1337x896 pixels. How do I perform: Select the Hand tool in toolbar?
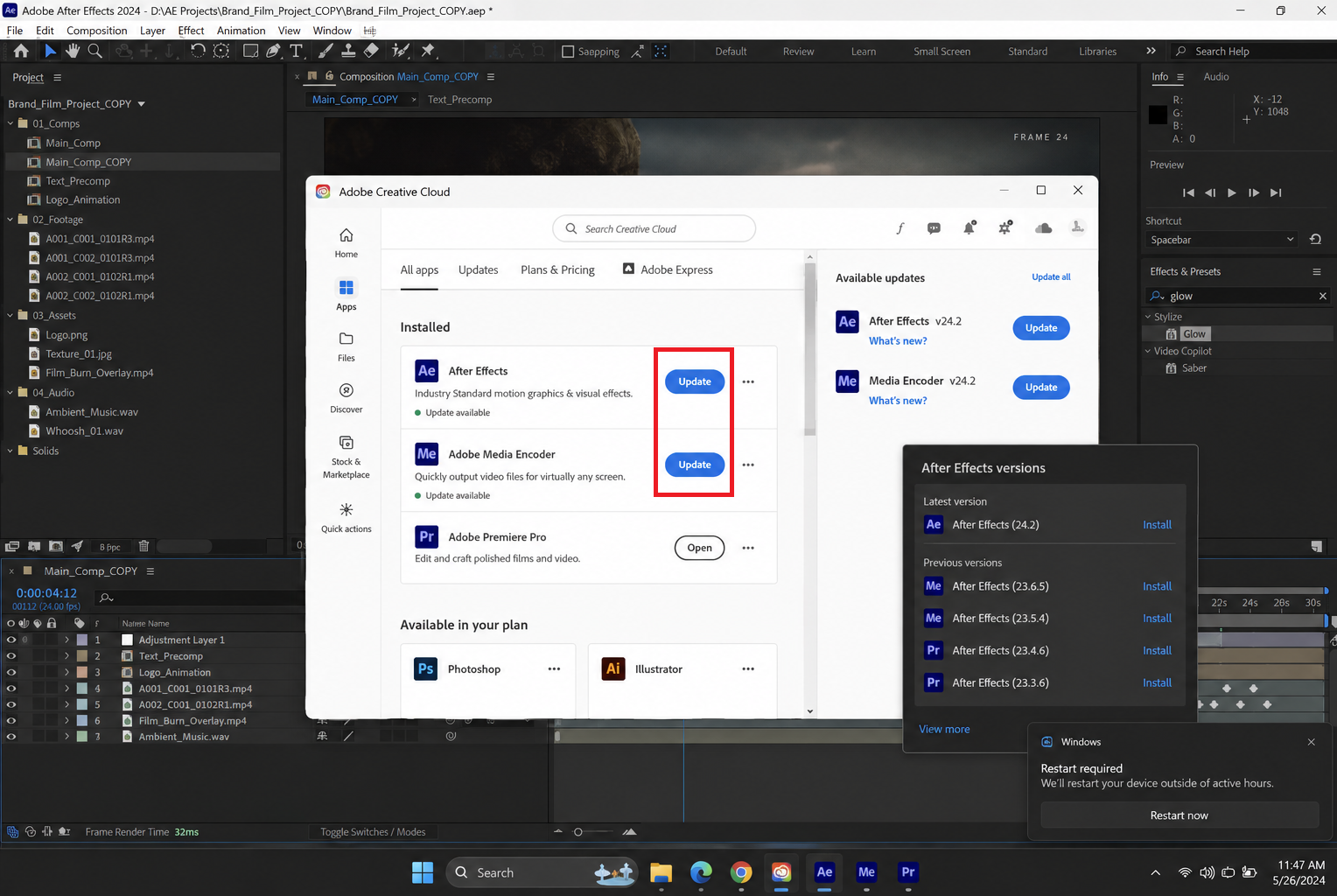tap(73, 51)
